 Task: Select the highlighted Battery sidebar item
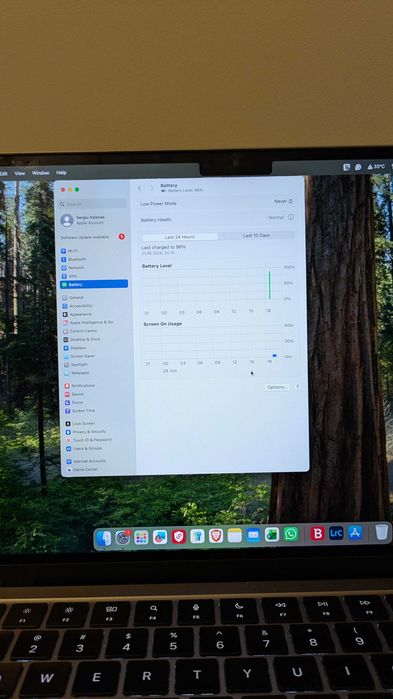(x=94, y=284)
